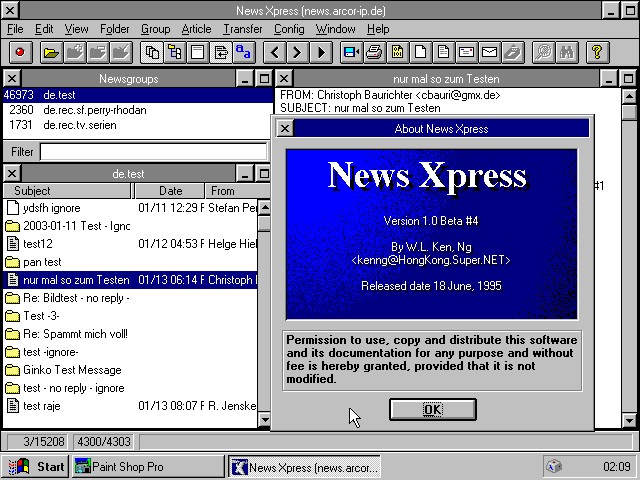This screenshot has height=480, width=640.
Task: Expand the 'Test -3-' thread folder
Action: [x=13, y=316]
